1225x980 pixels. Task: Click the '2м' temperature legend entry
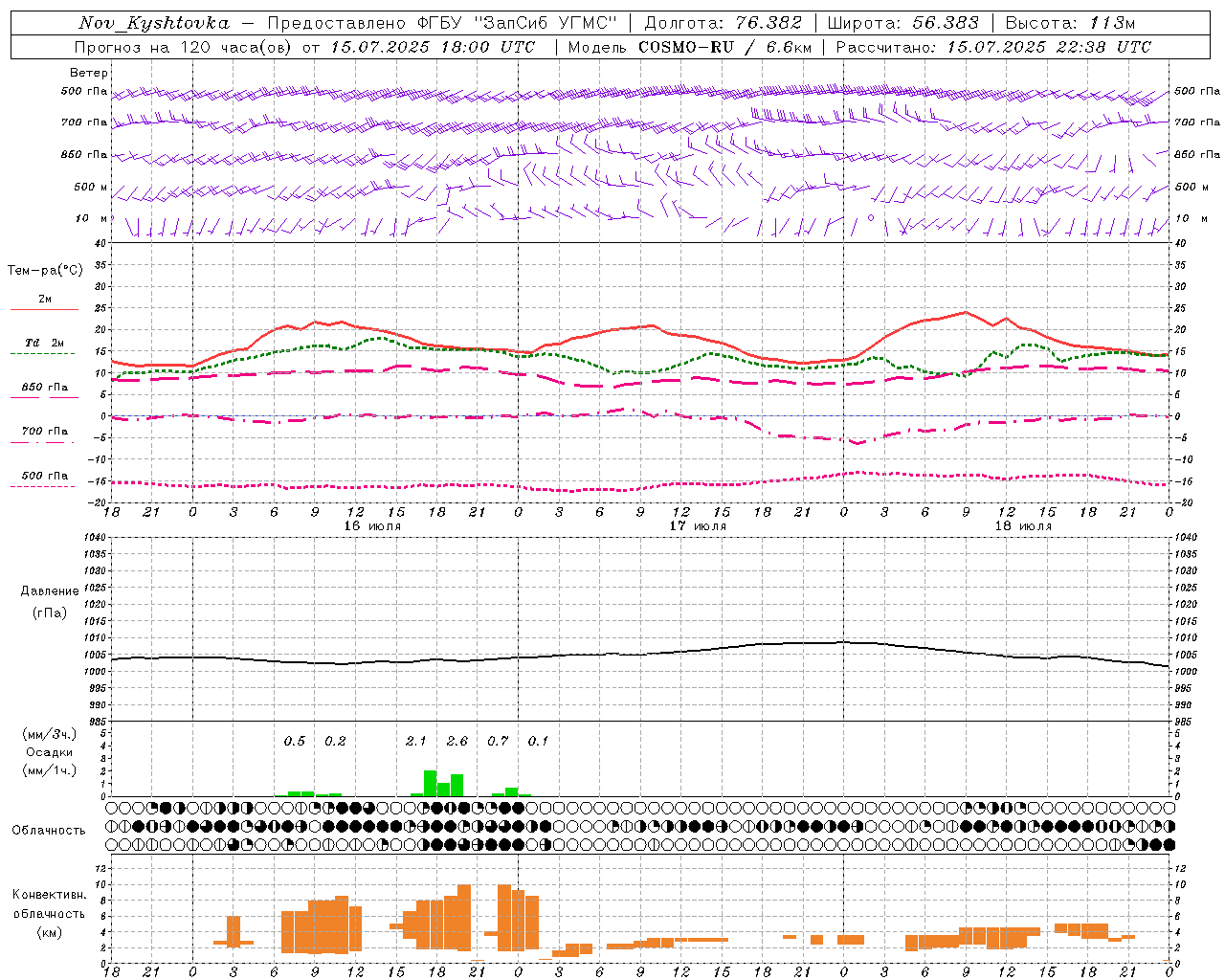pyautogui.click(x=45, y=300)
